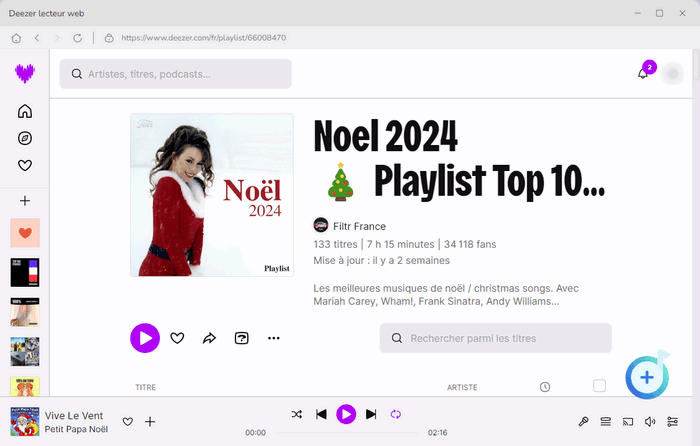Sort by ARTISTE column
The width and height of the screenshot is (700, 446).
point(462,387)
